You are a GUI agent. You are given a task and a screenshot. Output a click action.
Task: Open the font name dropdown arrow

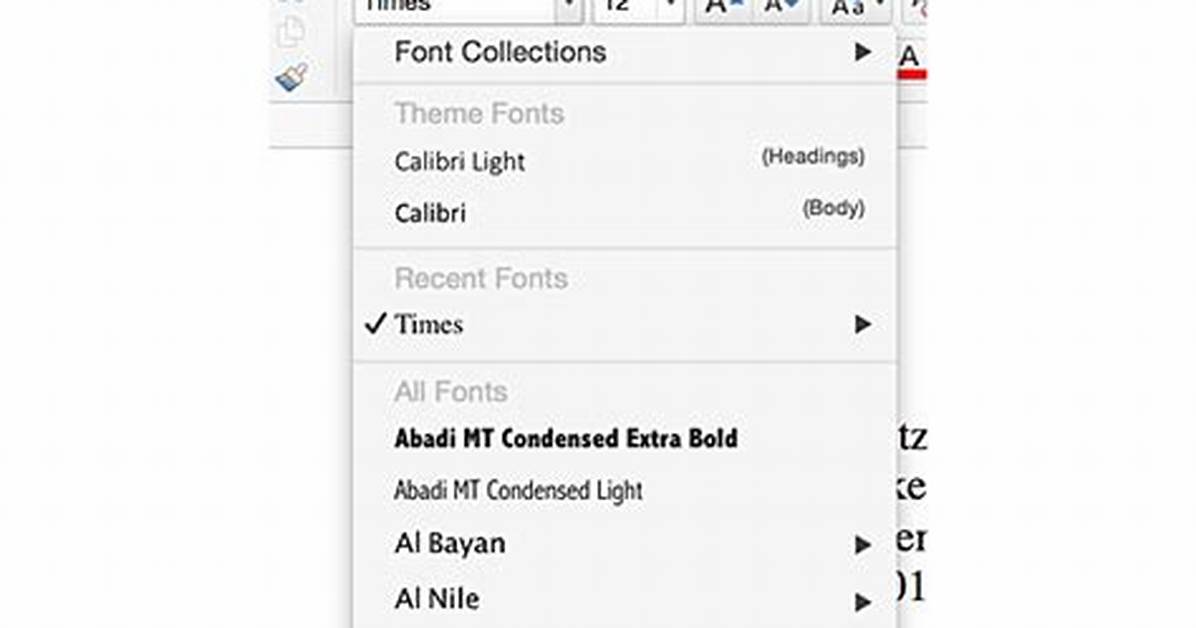coord(569,9)
